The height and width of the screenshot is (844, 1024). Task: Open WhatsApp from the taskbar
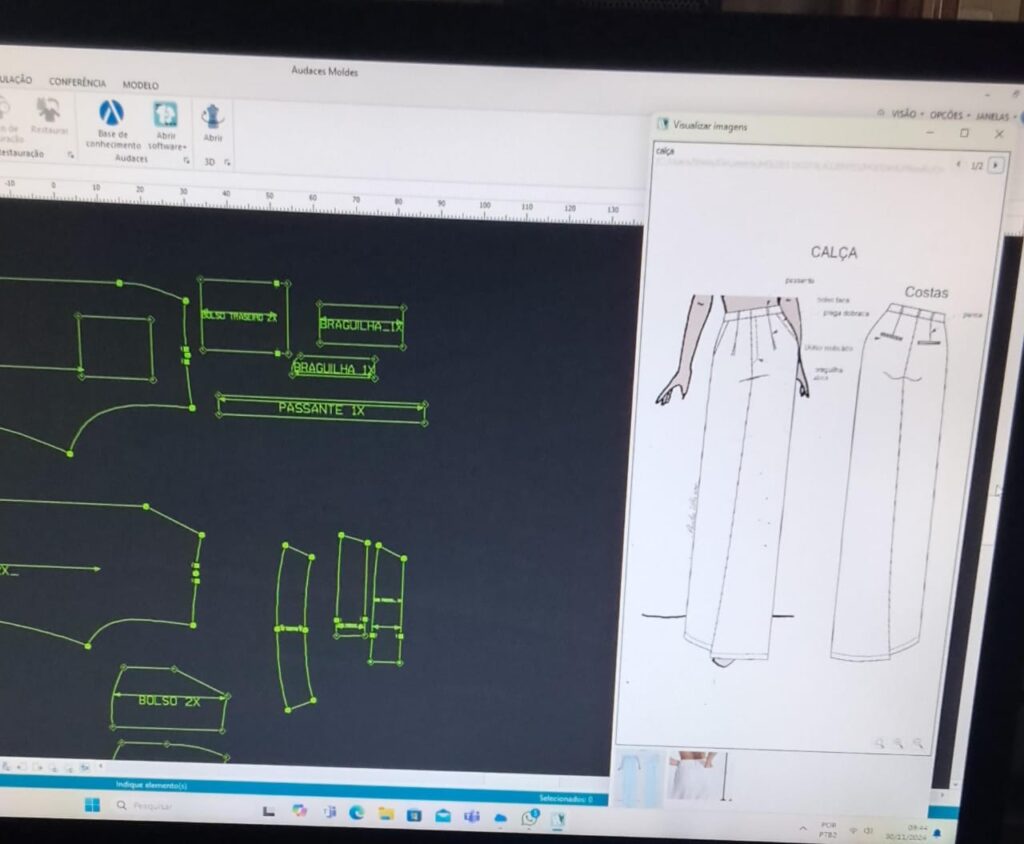pos(529,817)
